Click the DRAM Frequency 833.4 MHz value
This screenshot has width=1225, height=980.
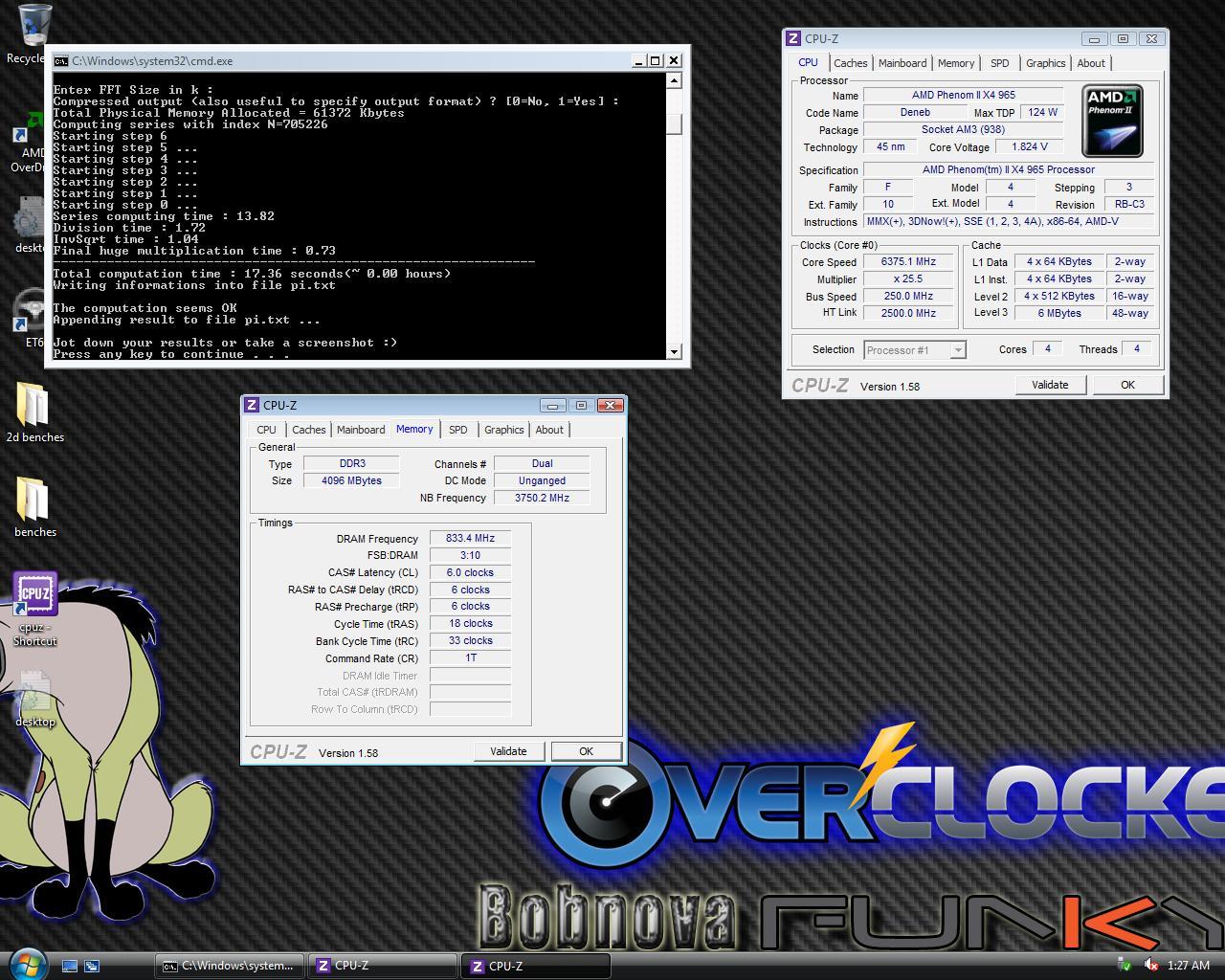(470, 538)
